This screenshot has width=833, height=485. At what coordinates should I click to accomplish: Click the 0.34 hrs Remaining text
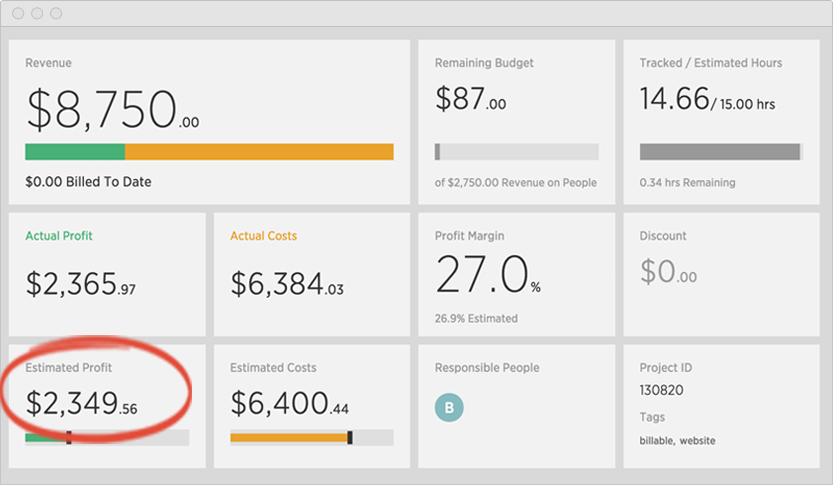click(x=687, y=183)
